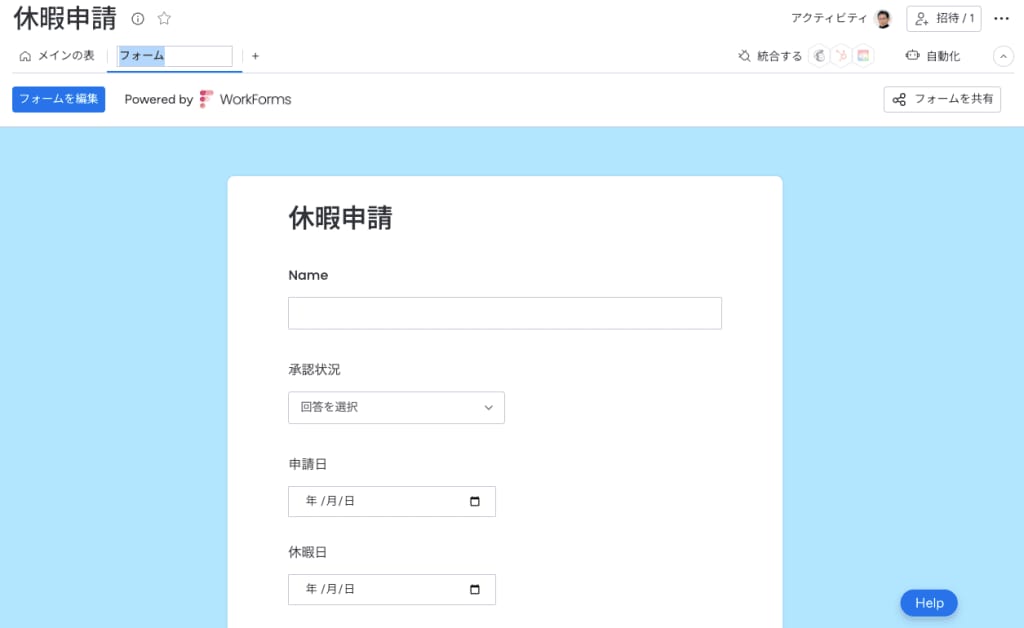
Task: Click the user avatar next to アクティビティ
Action: 882,18
